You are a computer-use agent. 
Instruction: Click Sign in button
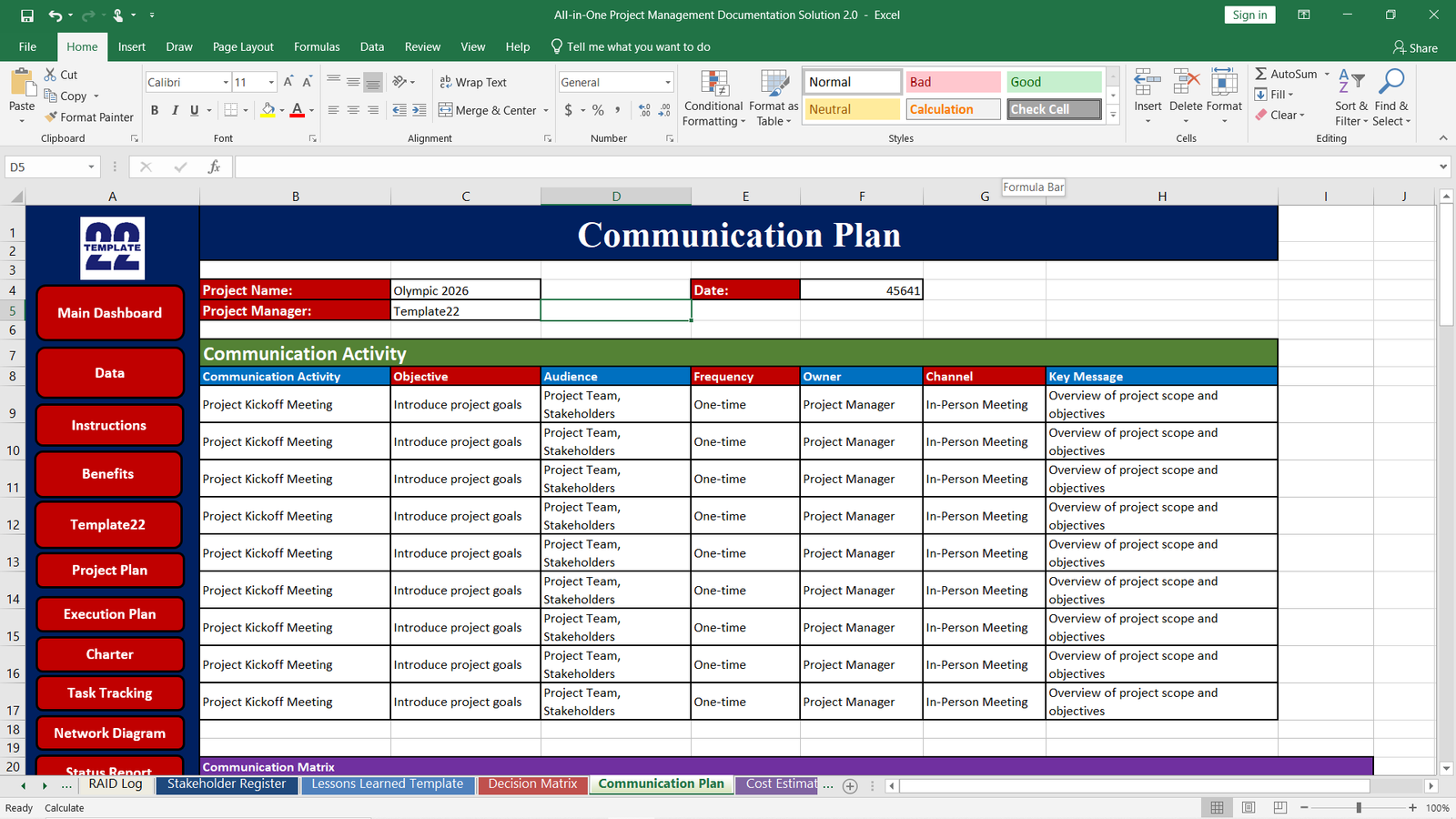click(1249, 15)
